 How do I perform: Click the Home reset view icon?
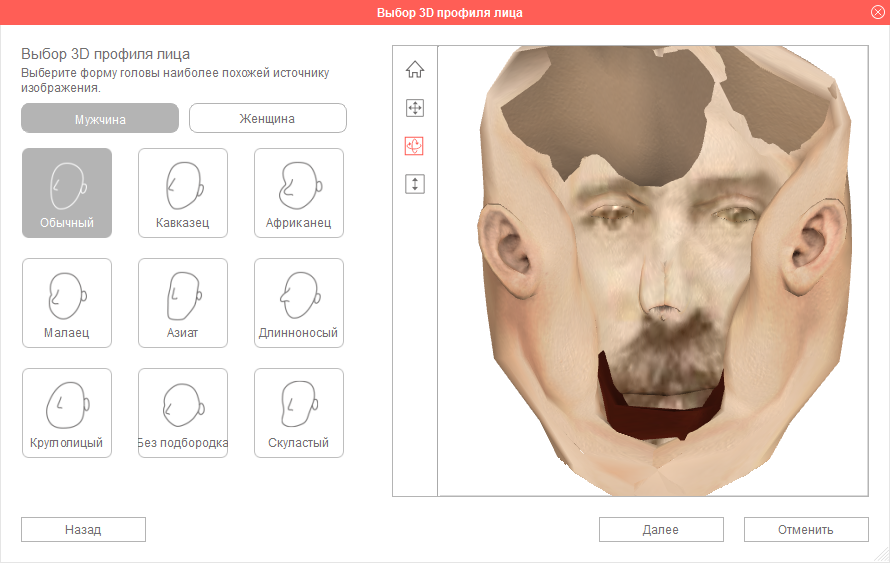tap(415, 69)
